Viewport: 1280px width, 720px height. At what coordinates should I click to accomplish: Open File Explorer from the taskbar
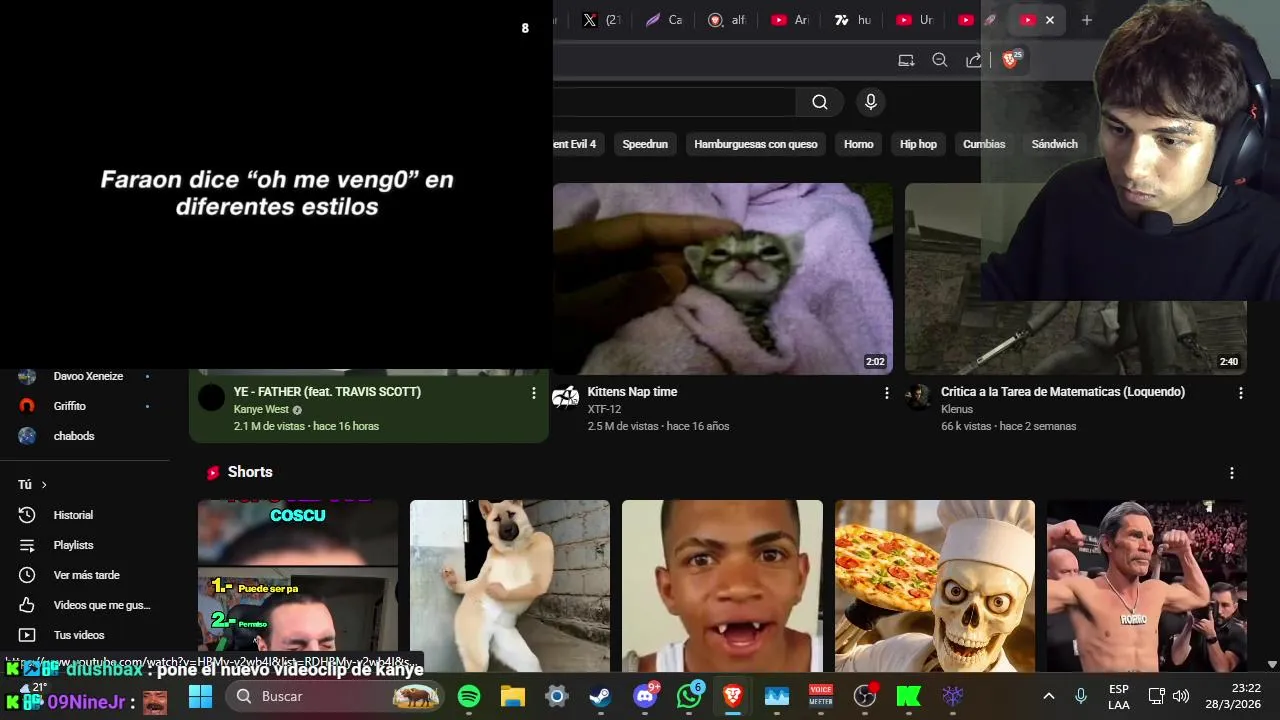[x=513, y=696]
